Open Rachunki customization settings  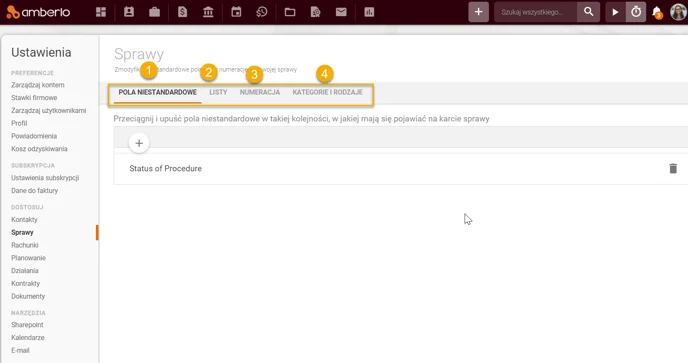pyautogui.click(x=25, y=245)
